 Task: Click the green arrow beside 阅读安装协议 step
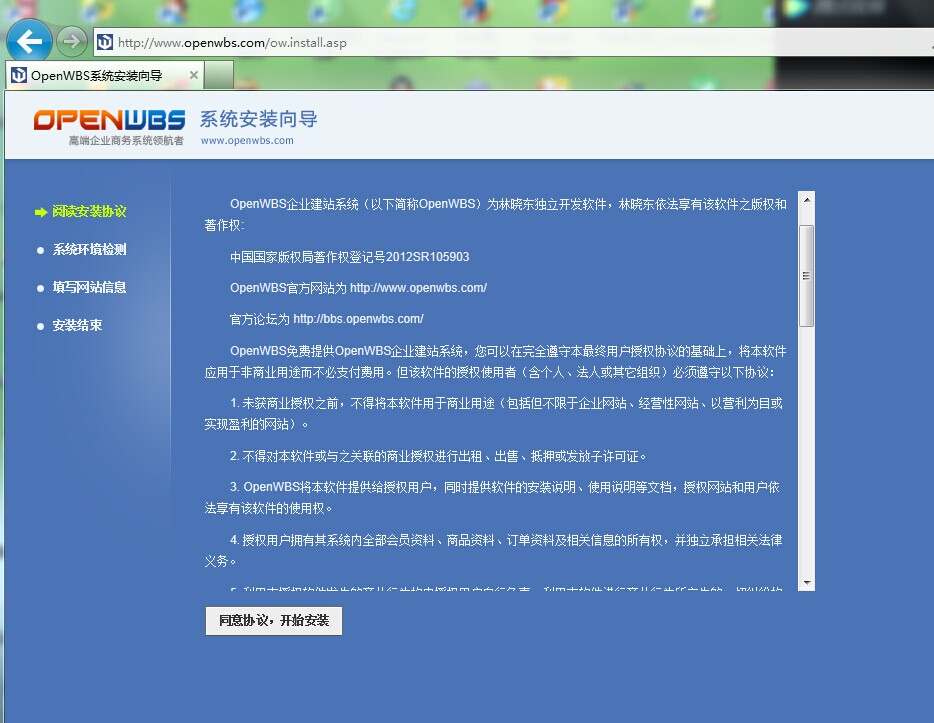(39, 212)
